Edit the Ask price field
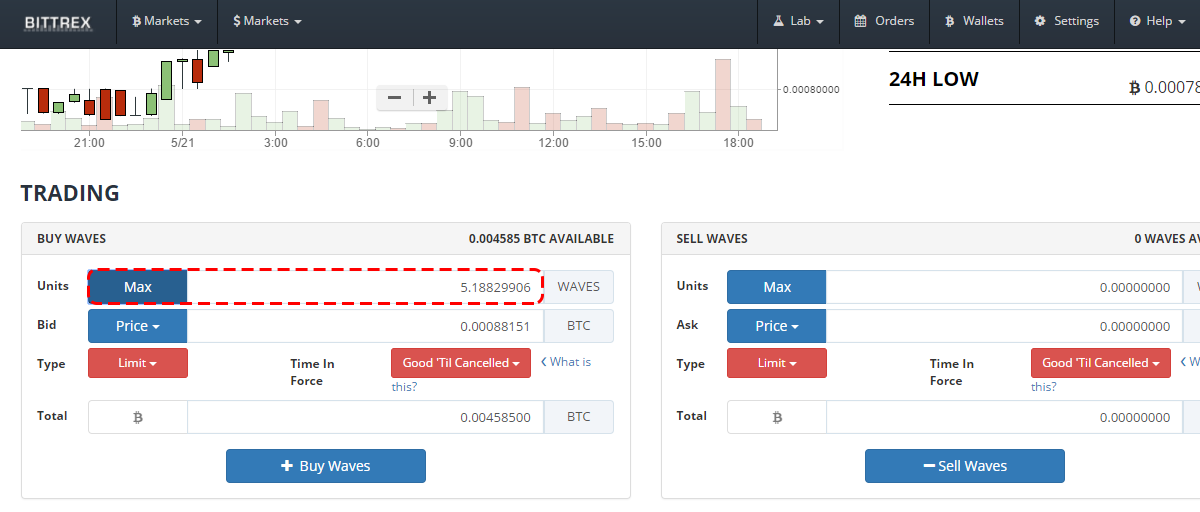The width and height of the screenshot is (1200, 512). click(x=1005, y=326)
